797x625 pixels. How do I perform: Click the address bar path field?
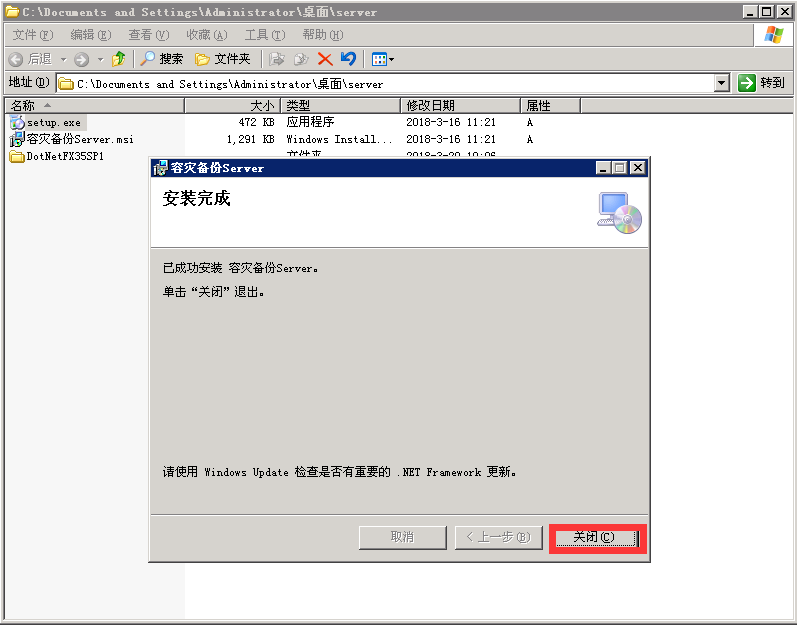[x=390, y=84]
